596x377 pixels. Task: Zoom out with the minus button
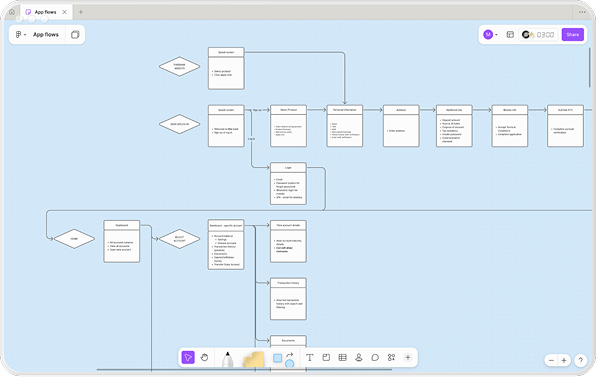click(551, 360)
